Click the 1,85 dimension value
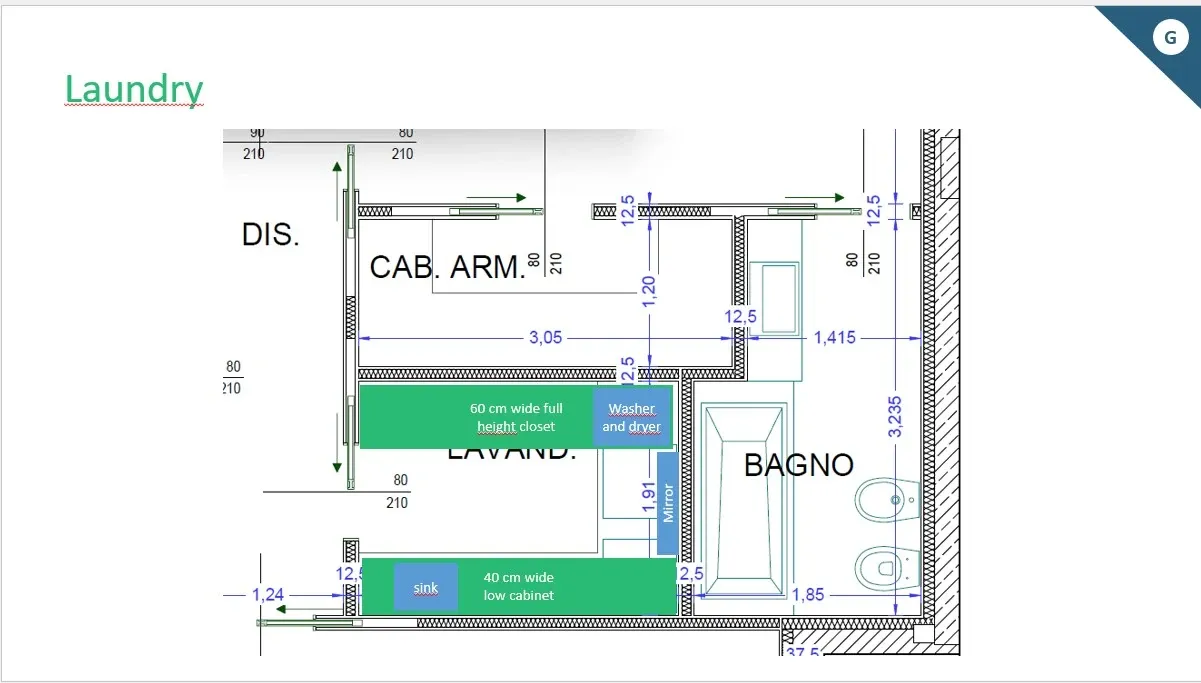This screenshot has width=1201, height=683. (808, 595)
